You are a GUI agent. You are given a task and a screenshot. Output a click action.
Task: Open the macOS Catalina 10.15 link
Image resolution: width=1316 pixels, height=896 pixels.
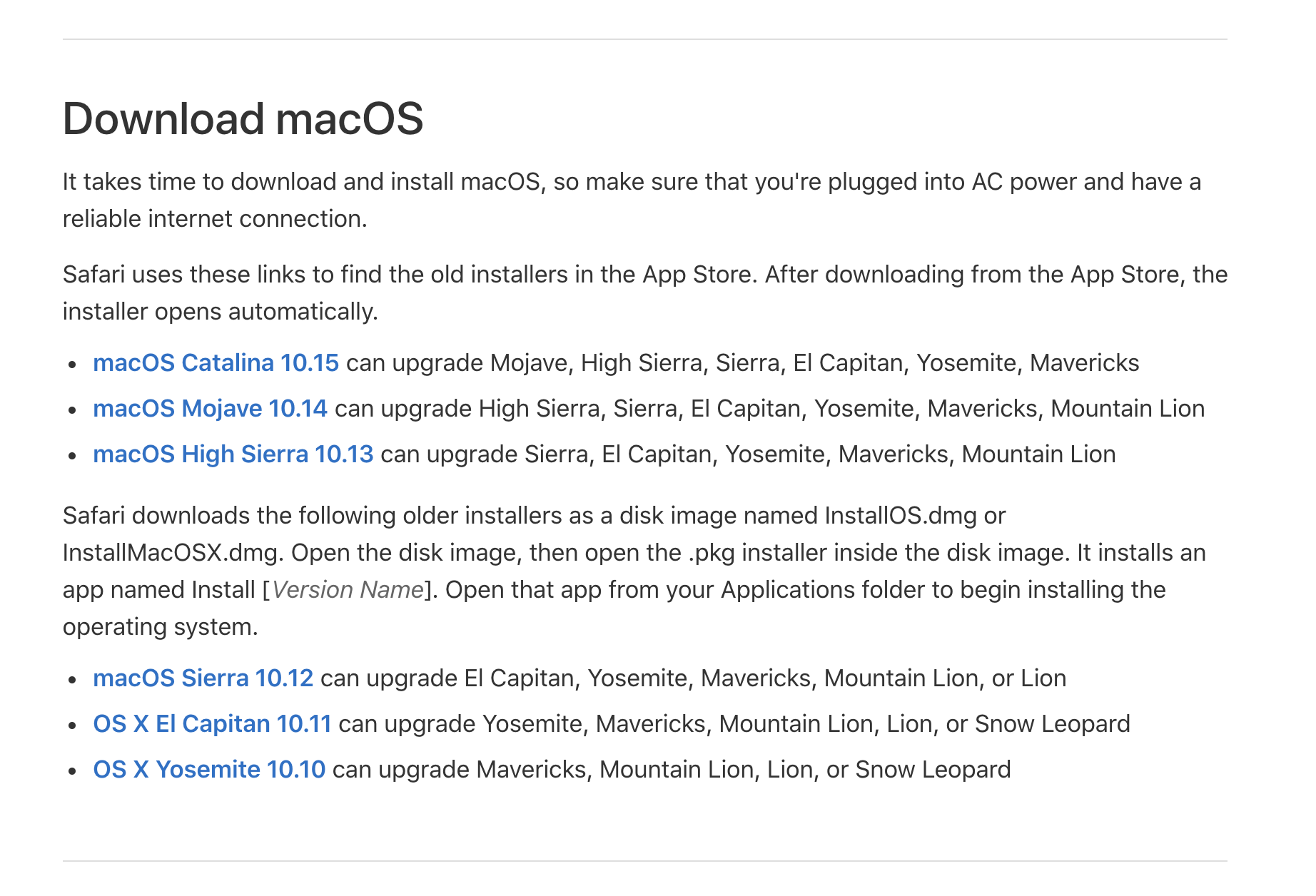[x=216, y=363]
